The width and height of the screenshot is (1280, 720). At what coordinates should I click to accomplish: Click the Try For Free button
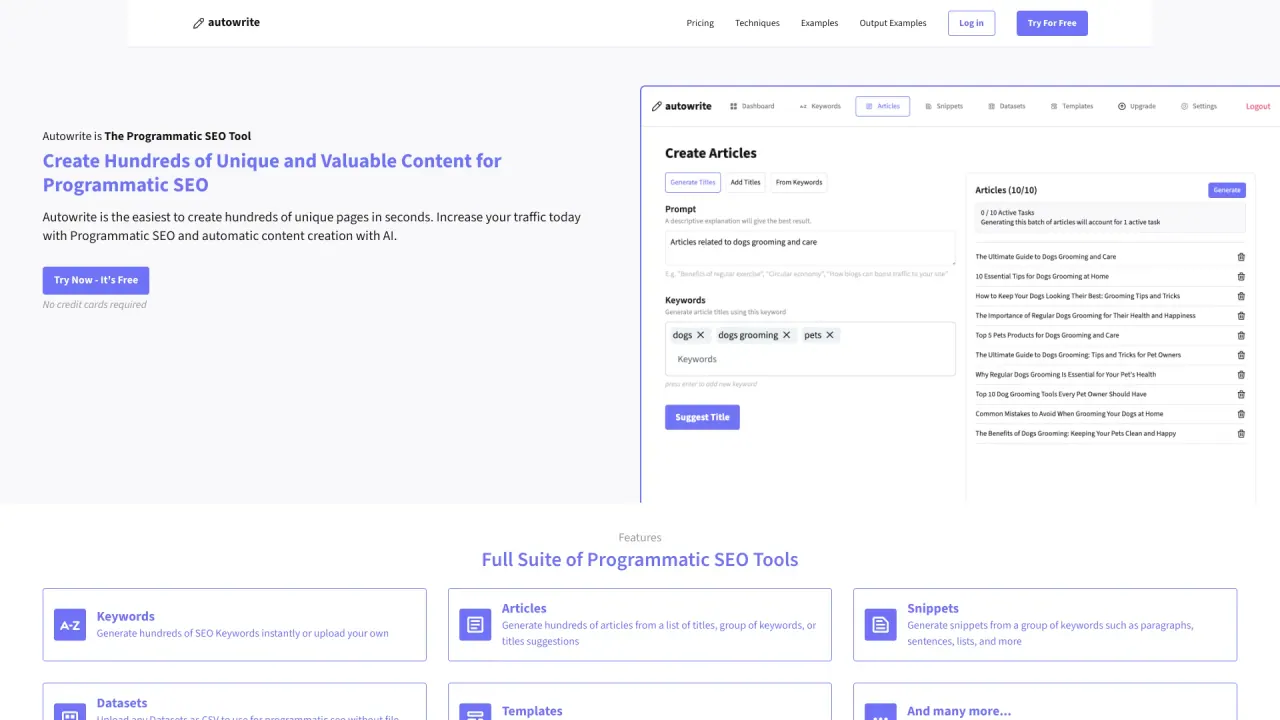[1052, 23]
